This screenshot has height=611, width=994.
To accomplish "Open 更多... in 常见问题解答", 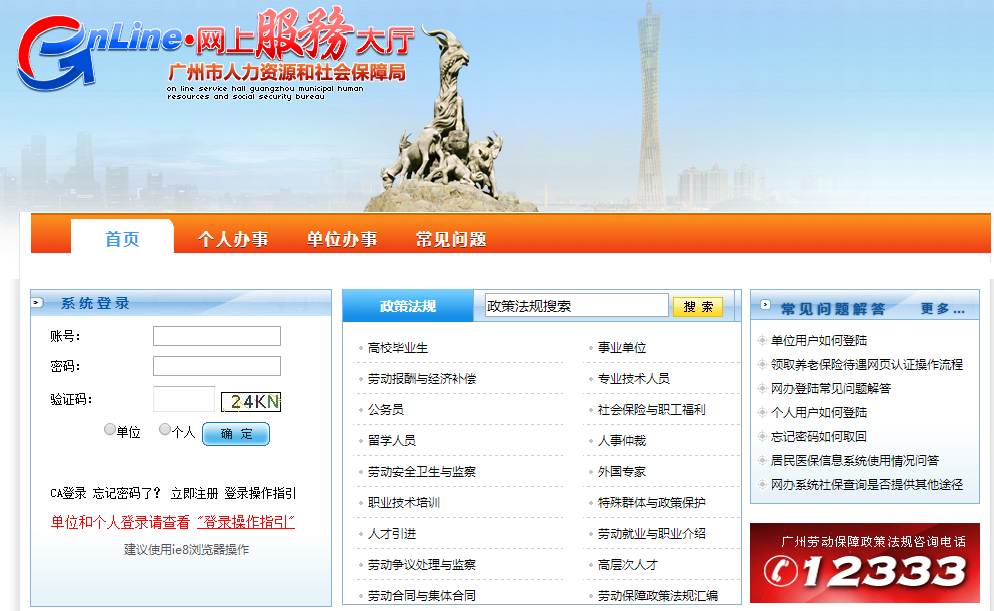I will [942, 309].
